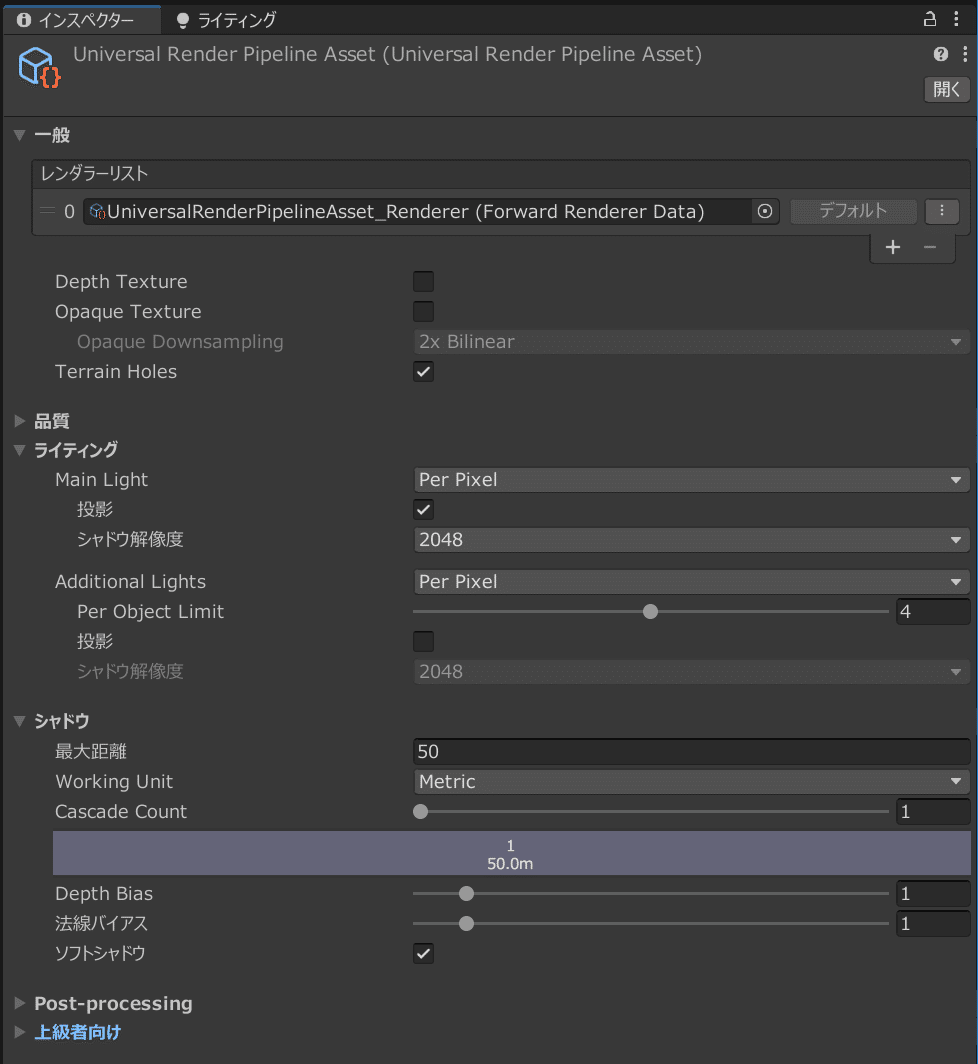Open the renderer entry options menu icon
This screenshot has width=978, height=1064.
click(x=941, y=211)
